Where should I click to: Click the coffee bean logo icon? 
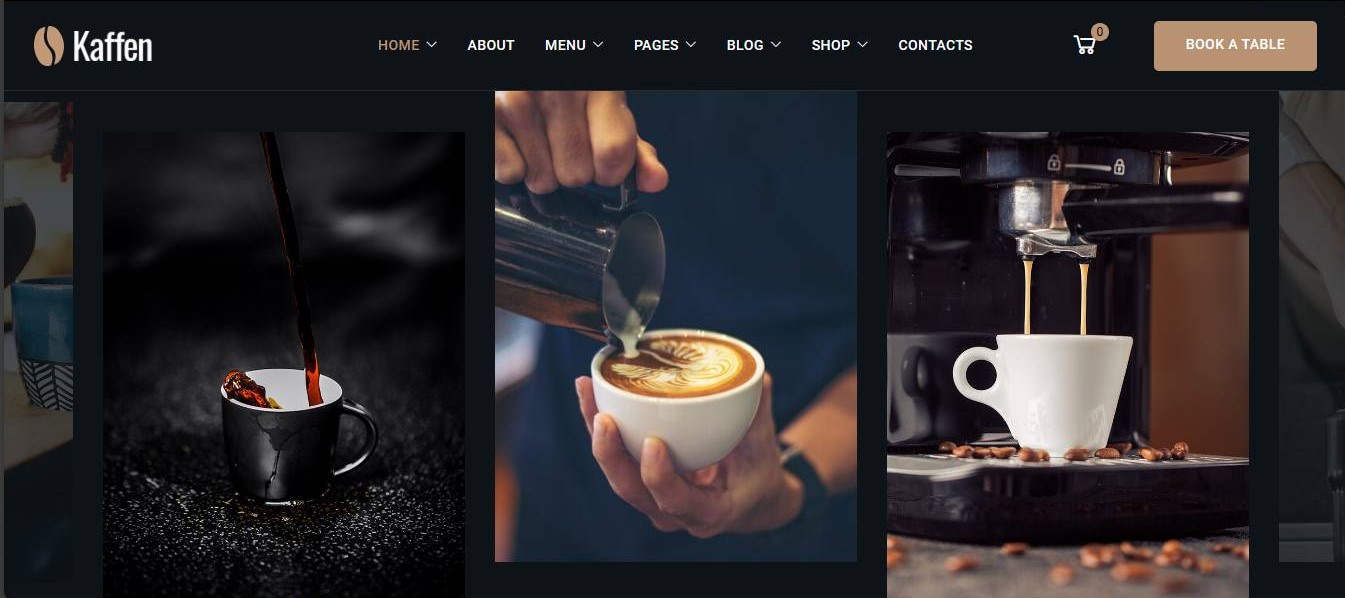(x=48, y=46)
